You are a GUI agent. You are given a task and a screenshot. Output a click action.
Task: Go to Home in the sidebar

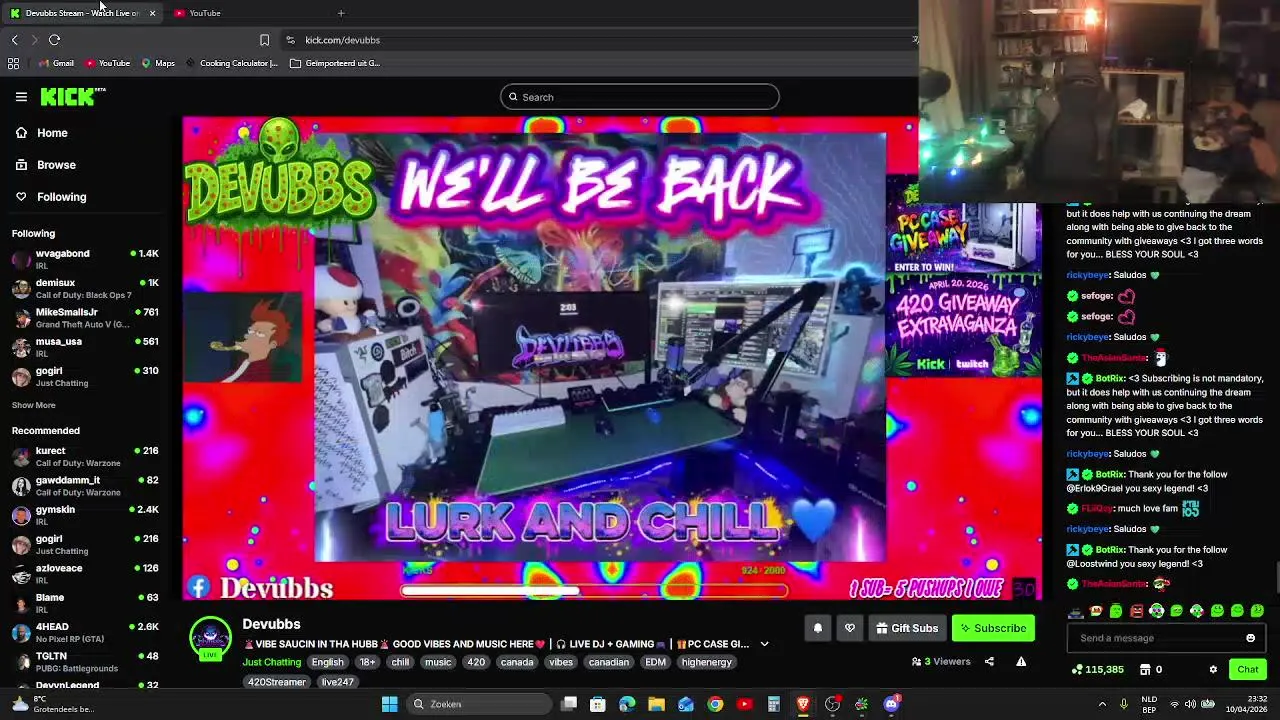52,133
